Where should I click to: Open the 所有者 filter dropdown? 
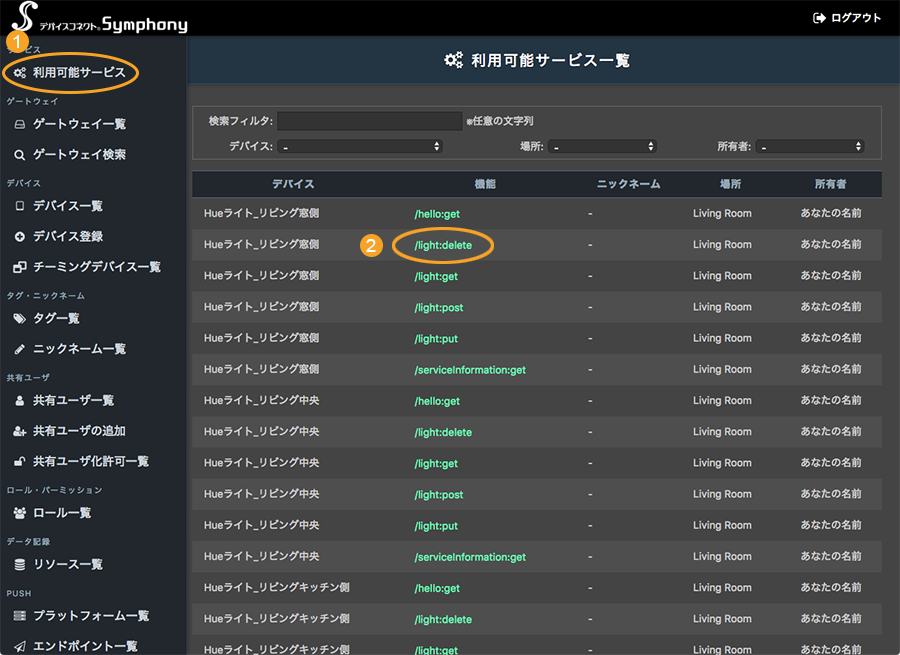point(810,146)
